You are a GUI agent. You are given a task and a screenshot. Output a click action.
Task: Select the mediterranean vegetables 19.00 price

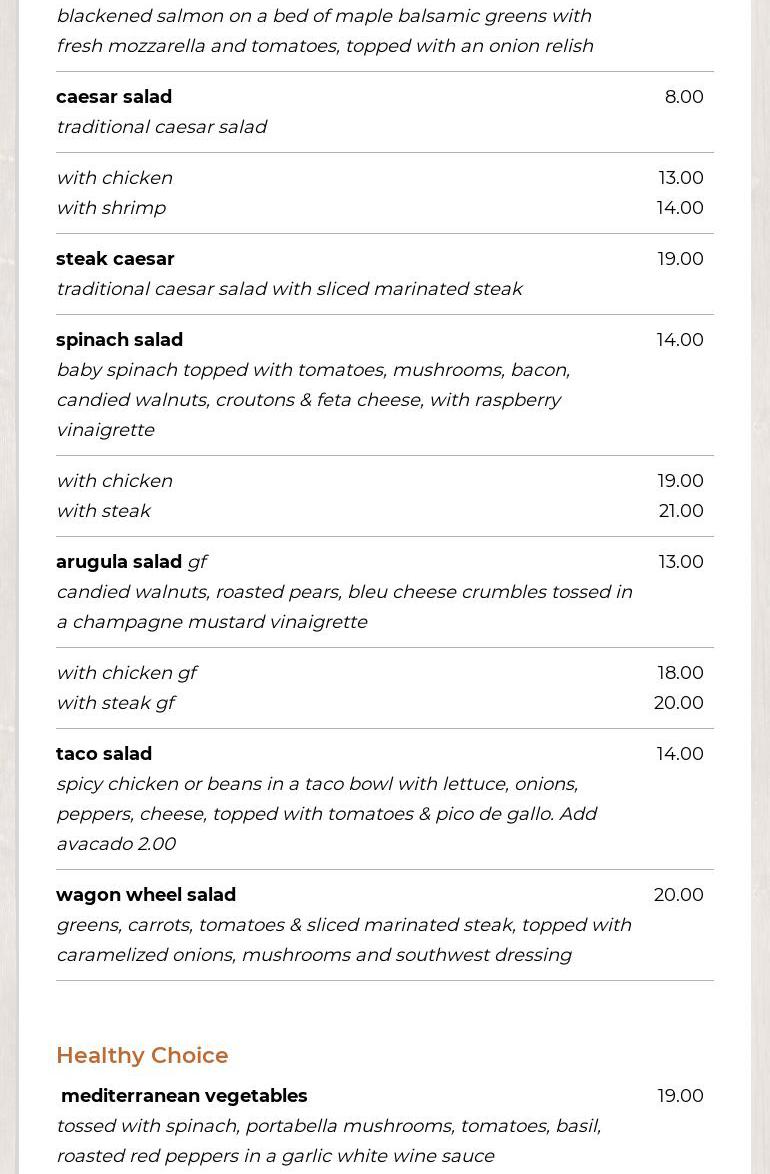(x=680, y=1096)
